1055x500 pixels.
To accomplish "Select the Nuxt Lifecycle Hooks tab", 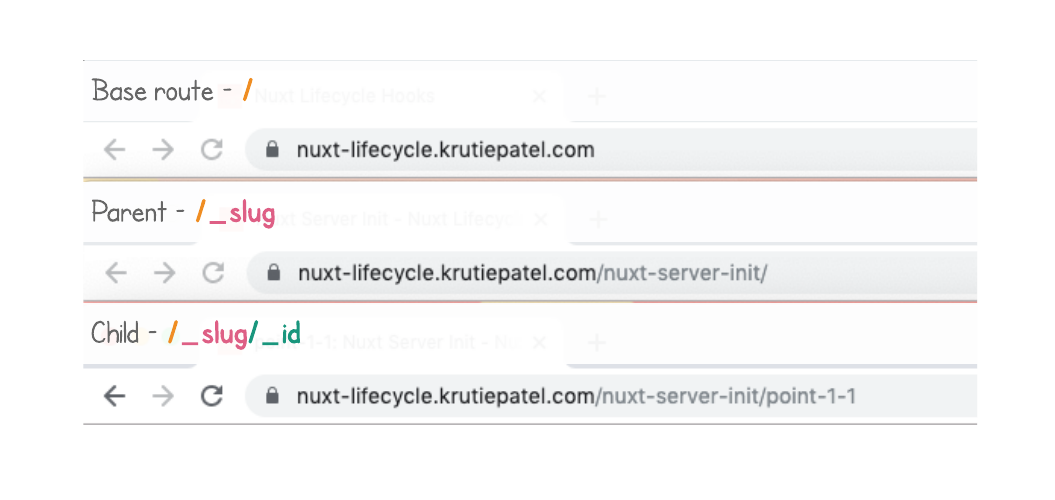I will (x=345, y=97).
